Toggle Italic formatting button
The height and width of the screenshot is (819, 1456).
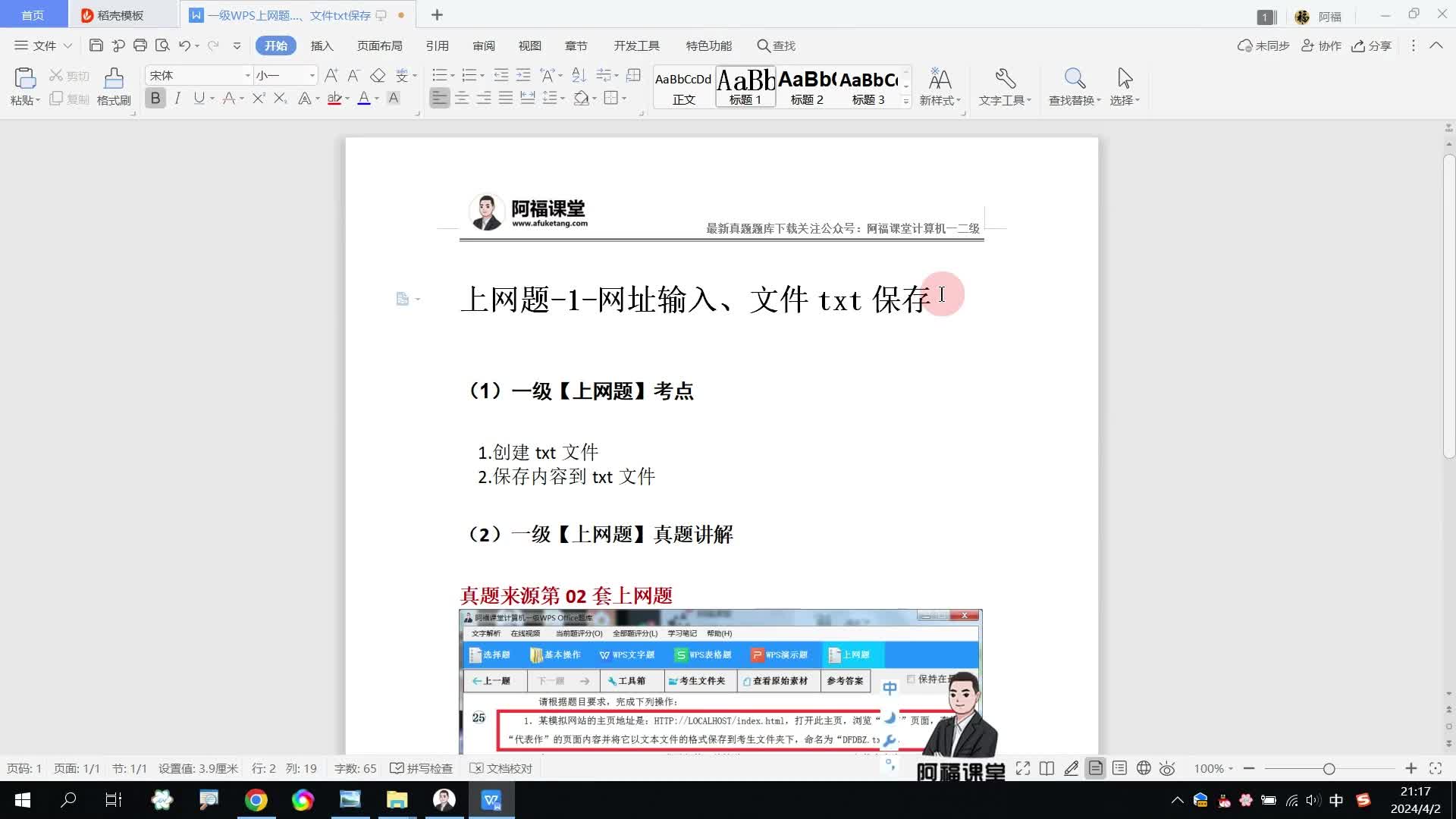pos(177,99)
